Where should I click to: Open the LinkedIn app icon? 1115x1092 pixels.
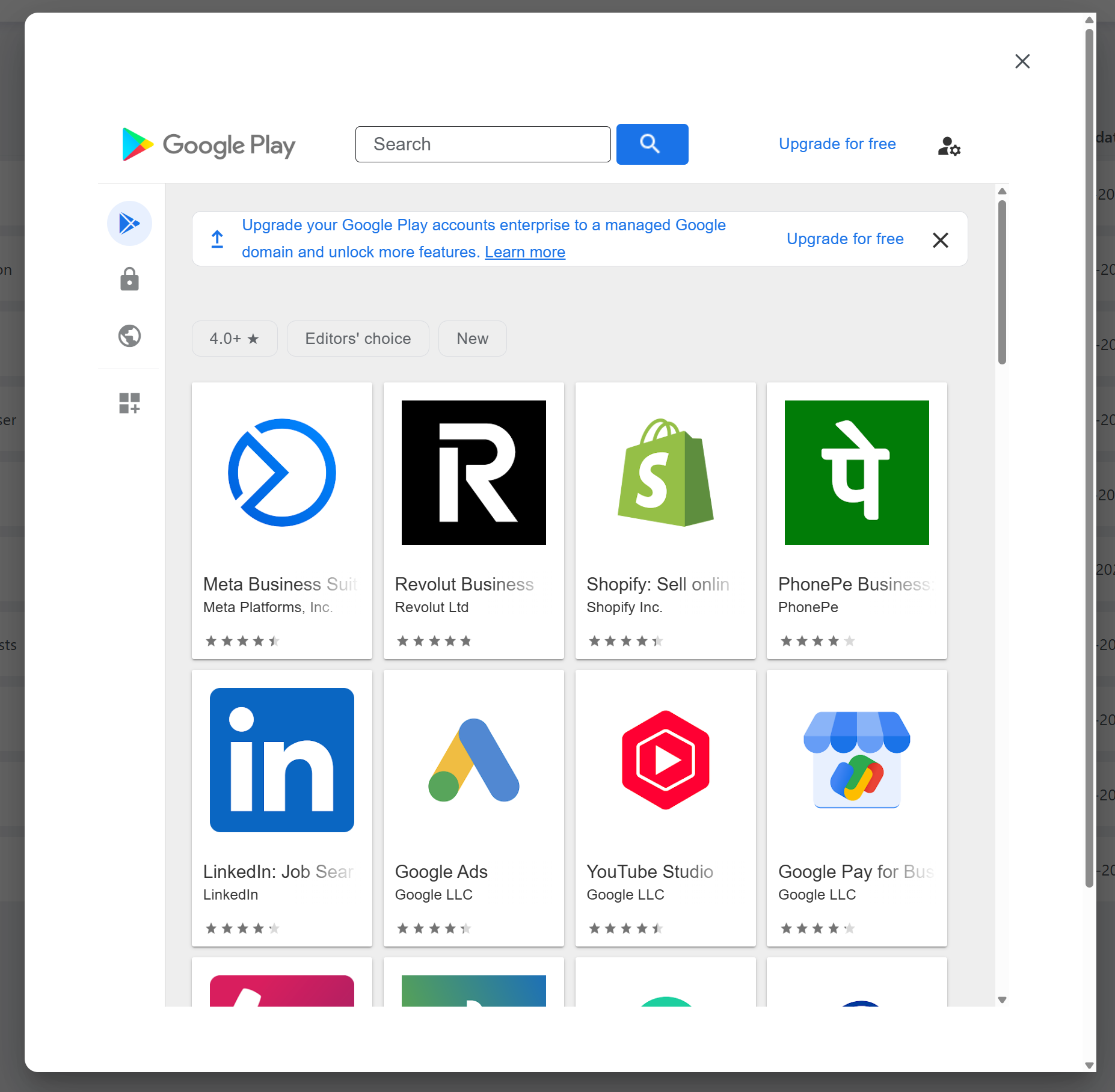[282, 760]
